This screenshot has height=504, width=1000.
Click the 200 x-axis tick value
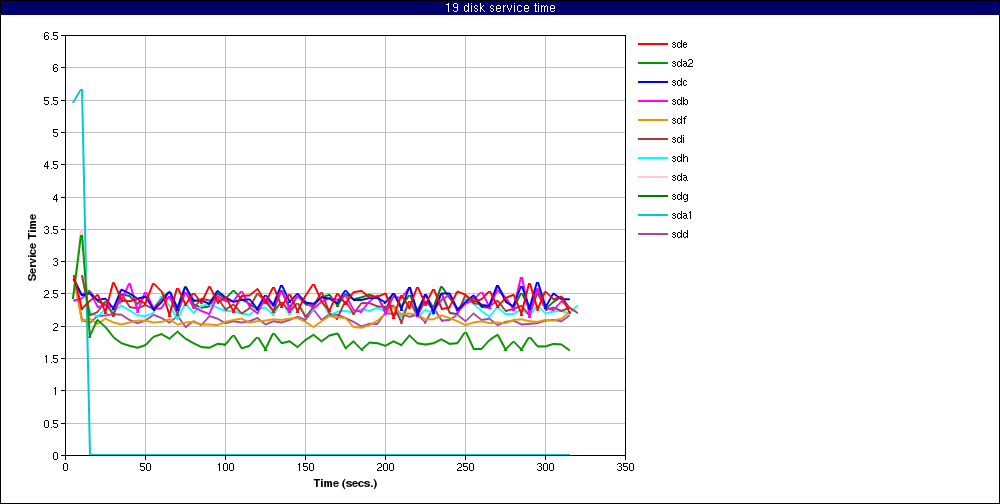point(385,466)
